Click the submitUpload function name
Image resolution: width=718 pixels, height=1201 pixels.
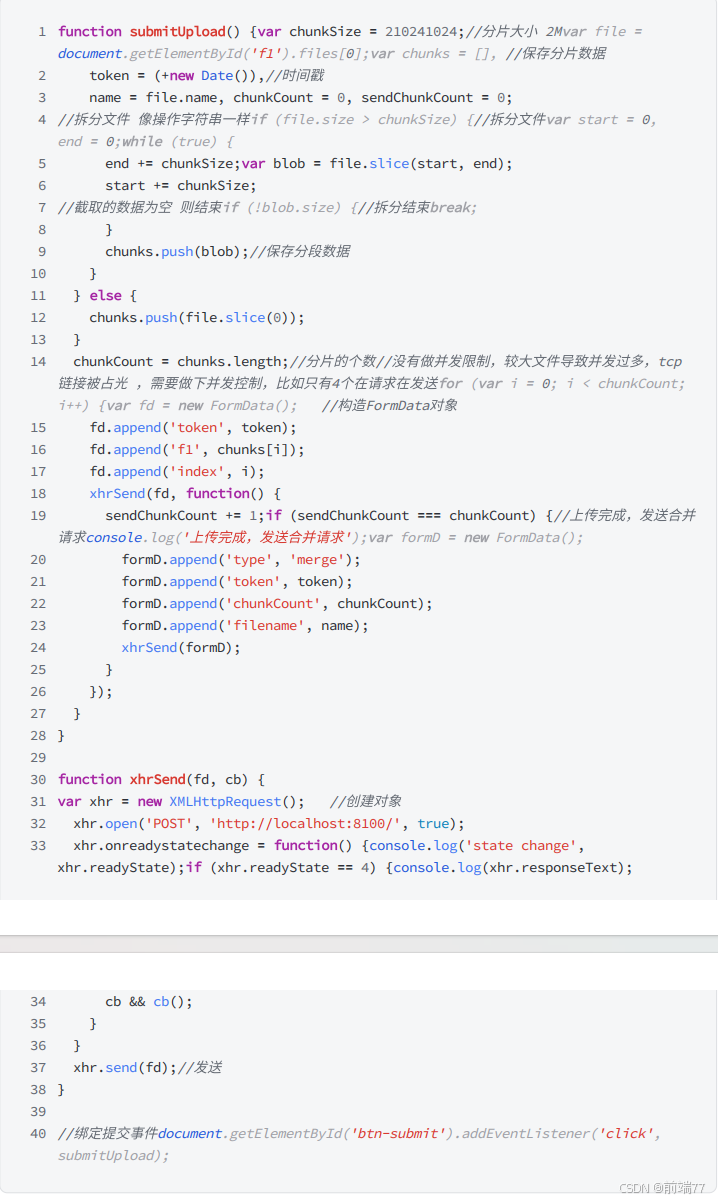coord(177,31)
